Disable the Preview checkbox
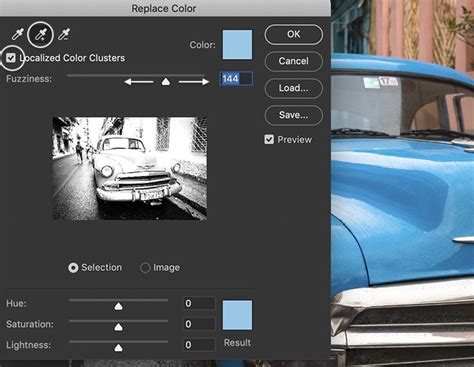This screenshot has height=367, width=474. click(269, 139)
